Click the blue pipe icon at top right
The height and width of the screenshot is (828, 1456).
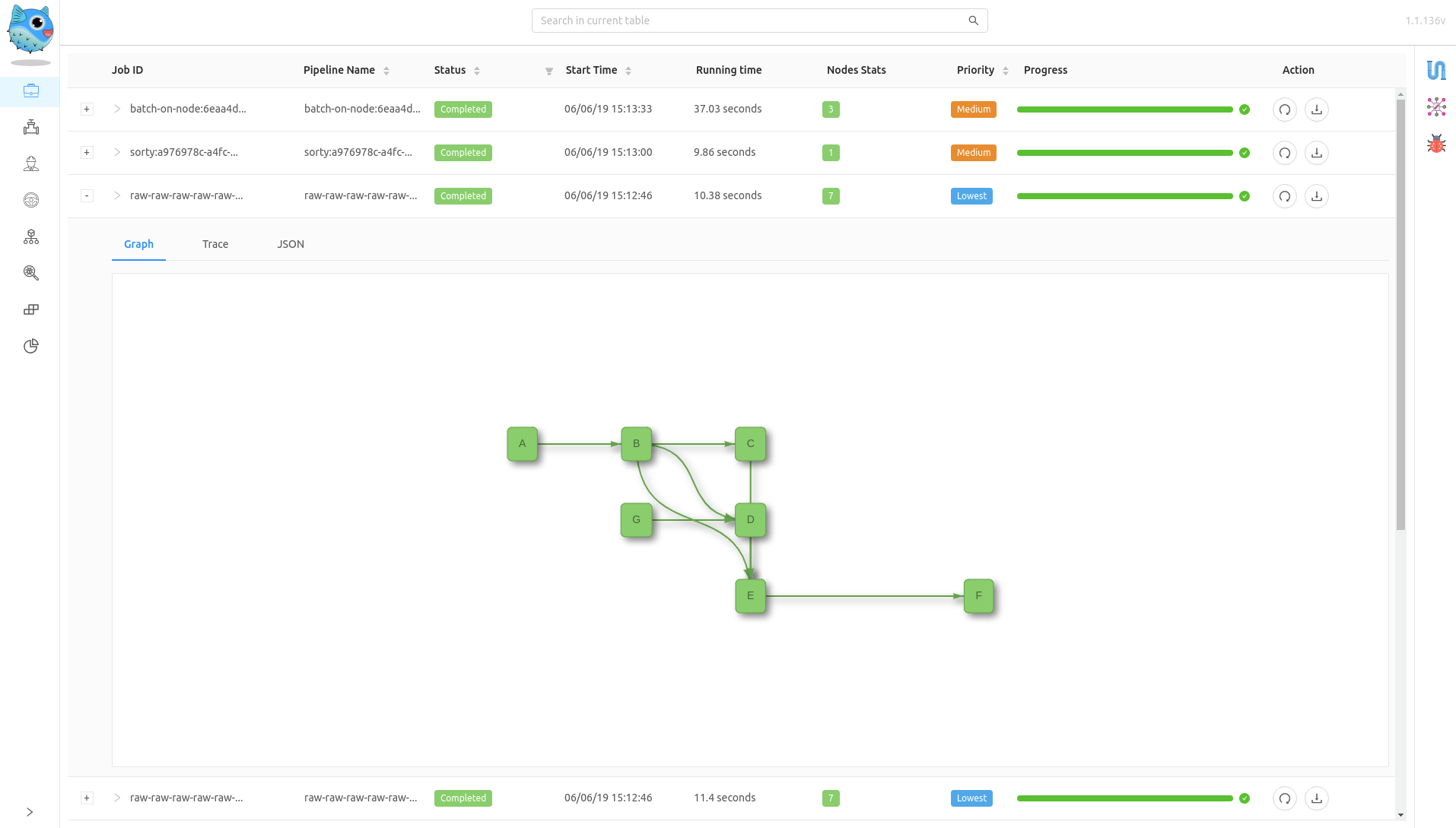click(1435, 71)
